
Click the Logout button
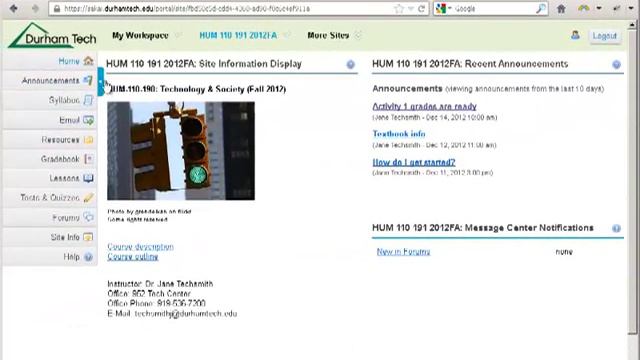pos(604,36)
